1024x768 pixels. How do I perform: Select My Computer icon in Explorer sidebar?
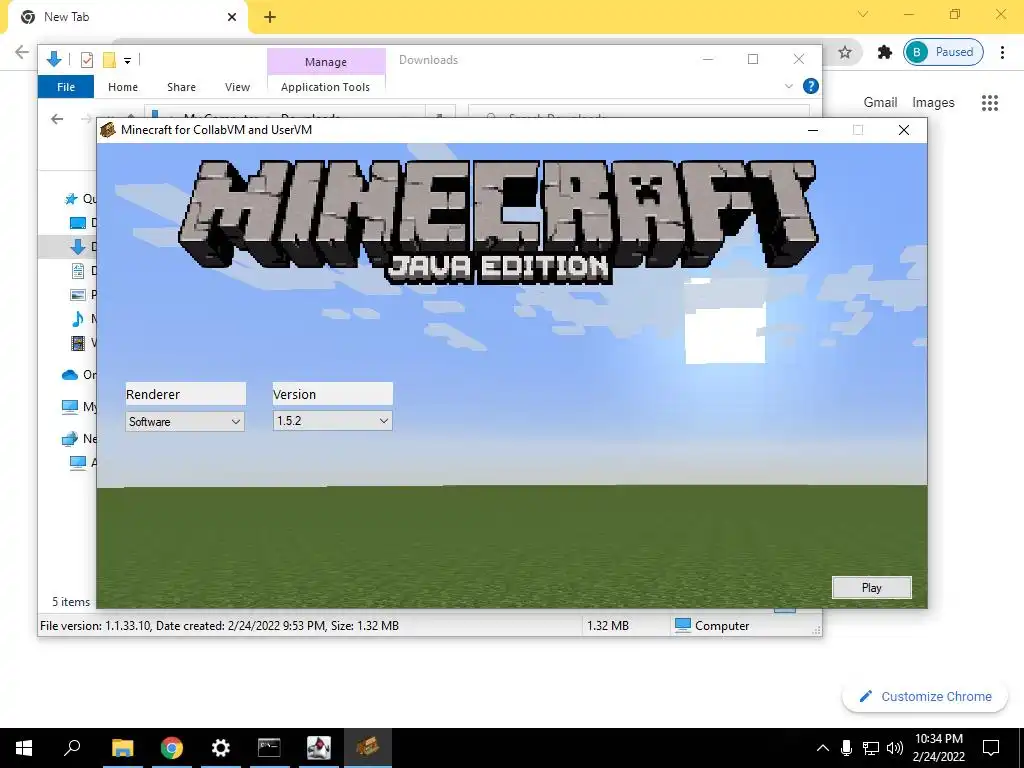(70, 407)
